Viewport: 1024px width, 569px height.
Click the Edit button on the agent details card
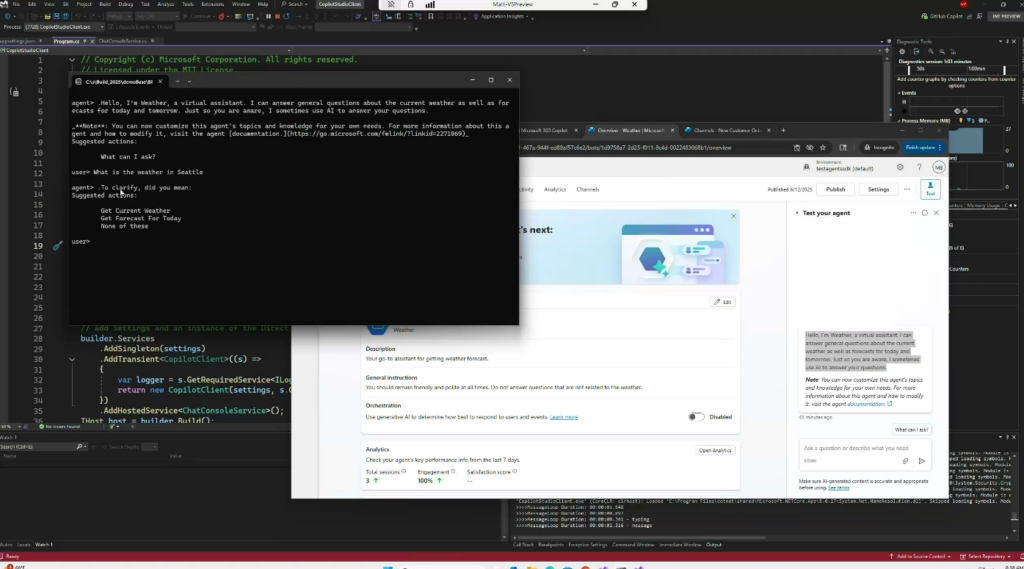point(722,302)
